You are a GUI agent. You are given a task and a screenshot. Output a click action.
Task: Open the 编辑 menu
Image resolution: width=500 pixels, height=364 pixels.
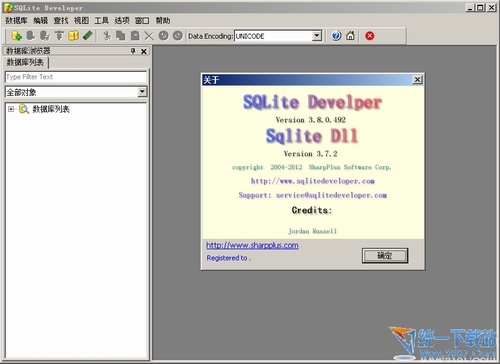click(x=40, y=21)
